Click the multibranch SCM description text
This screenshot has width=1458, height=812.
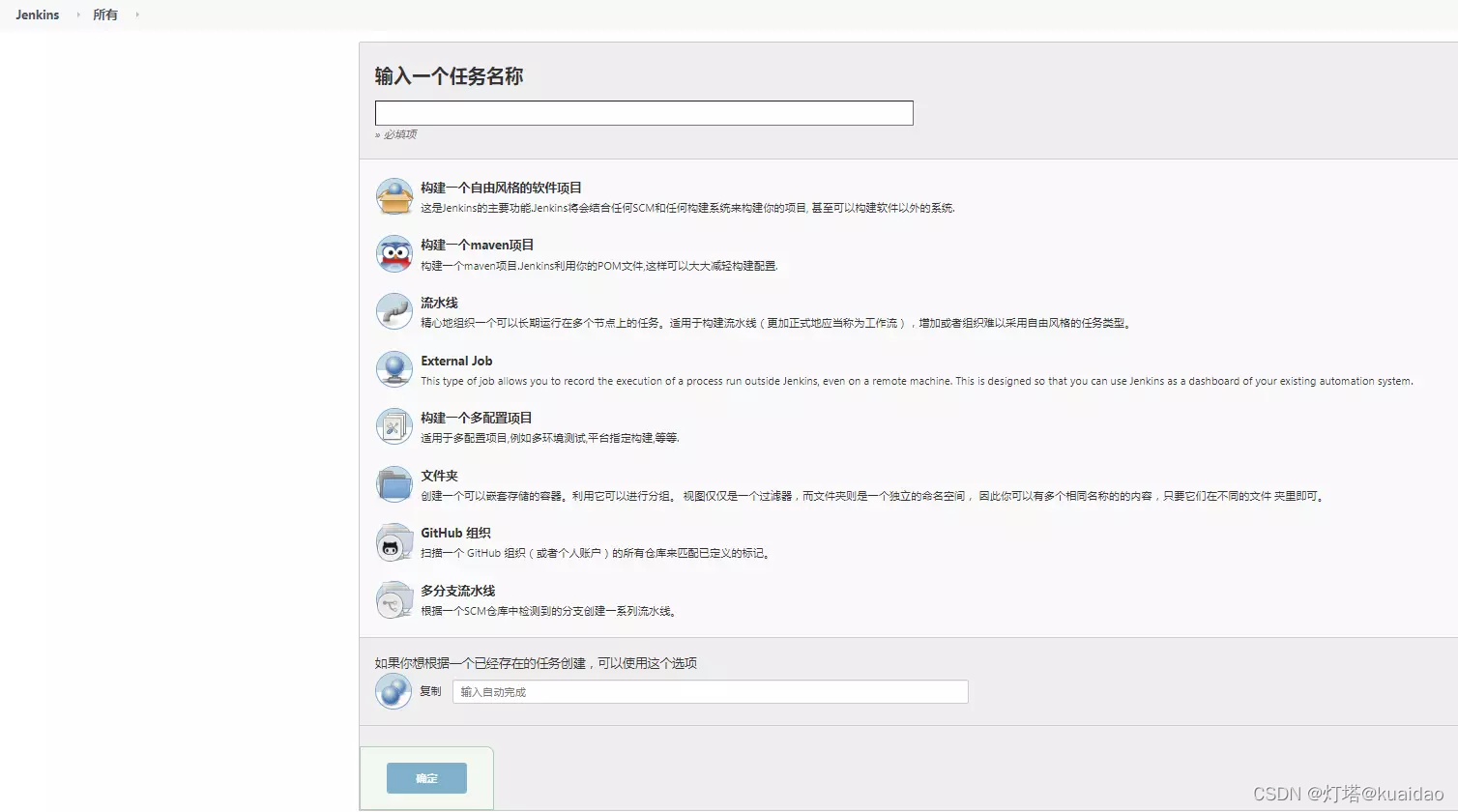[550, 611]
